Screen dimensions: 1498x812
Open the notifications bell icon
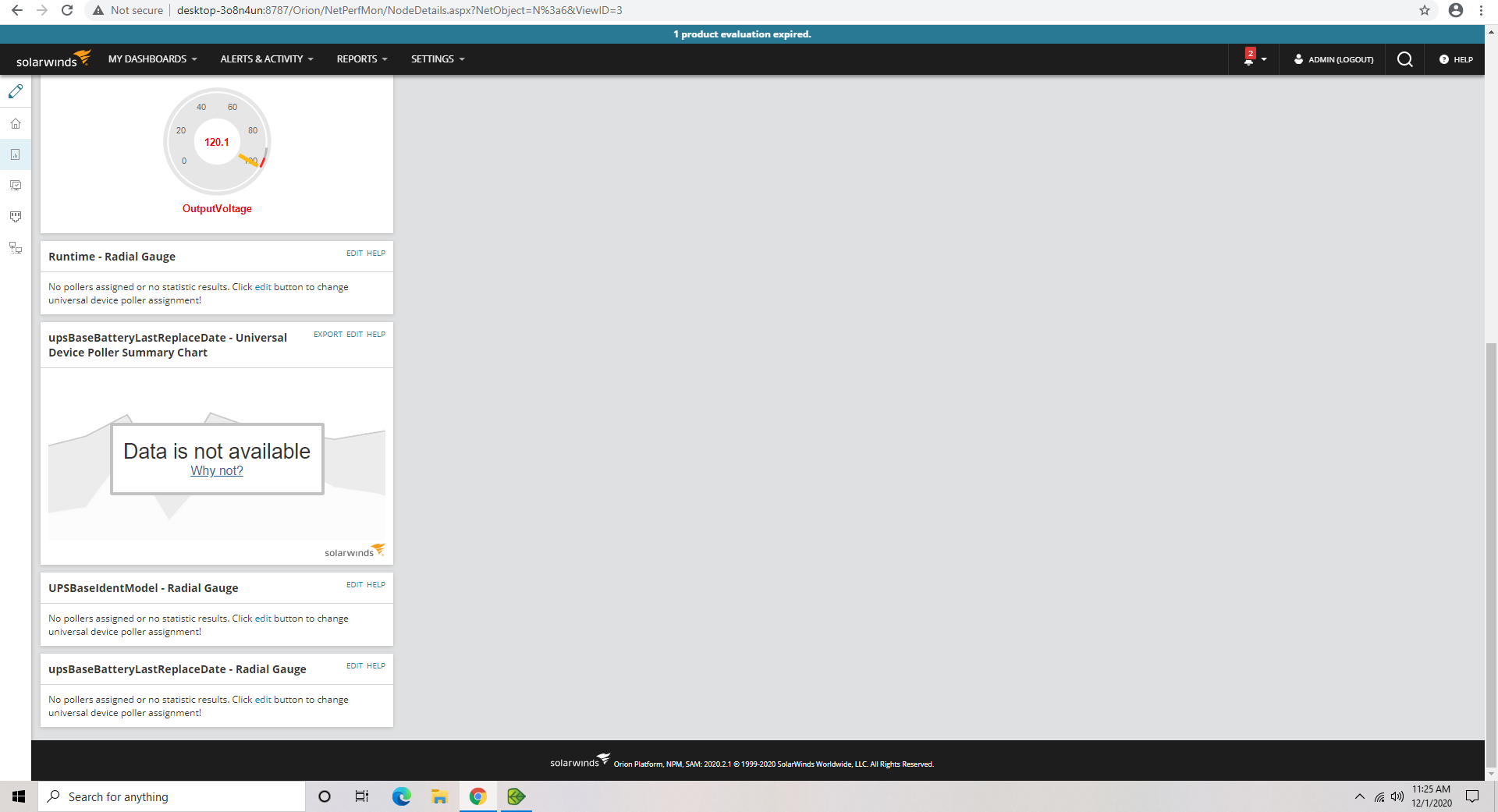(1249, 59)
